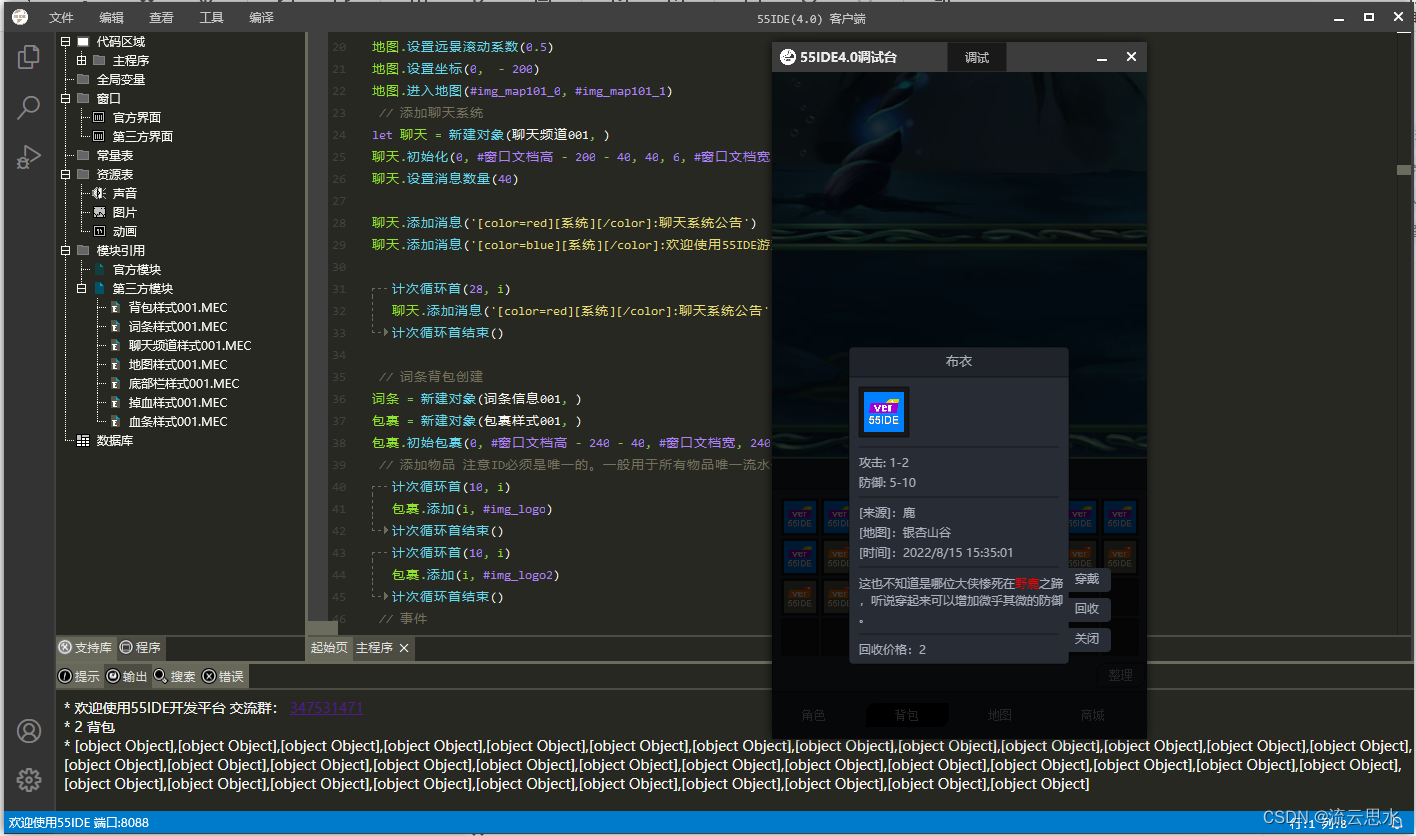Image resolution: width=1416 pixels, height=836 pixels.
Task: Open the search icon in activity bar
Action: (28, 107)
